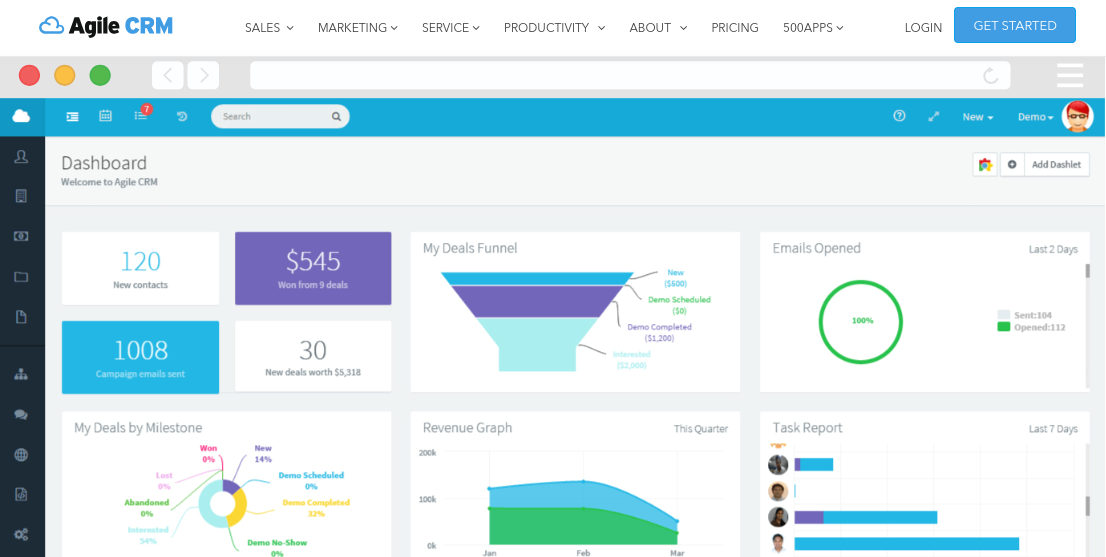Expand the MARKETING menu
The image size is (1106, 557).
point(358,27)
